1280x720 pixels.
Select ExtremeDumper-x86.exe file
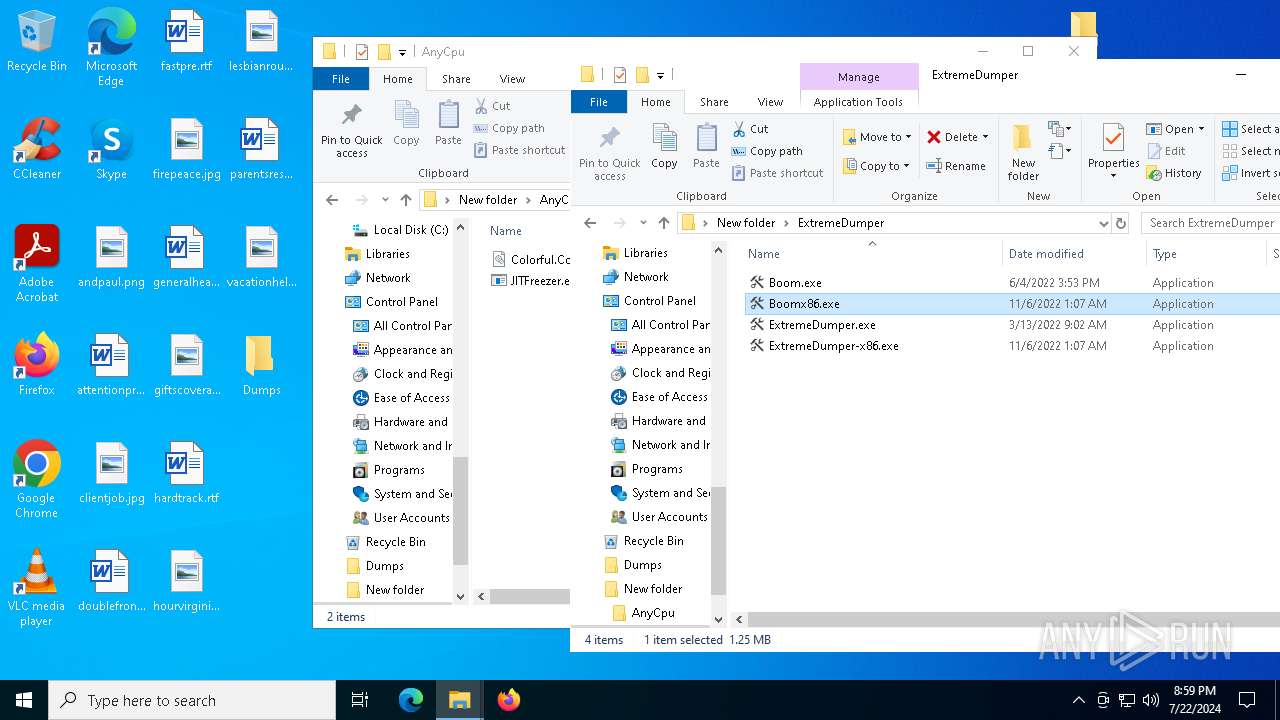(x=823, y=346)
